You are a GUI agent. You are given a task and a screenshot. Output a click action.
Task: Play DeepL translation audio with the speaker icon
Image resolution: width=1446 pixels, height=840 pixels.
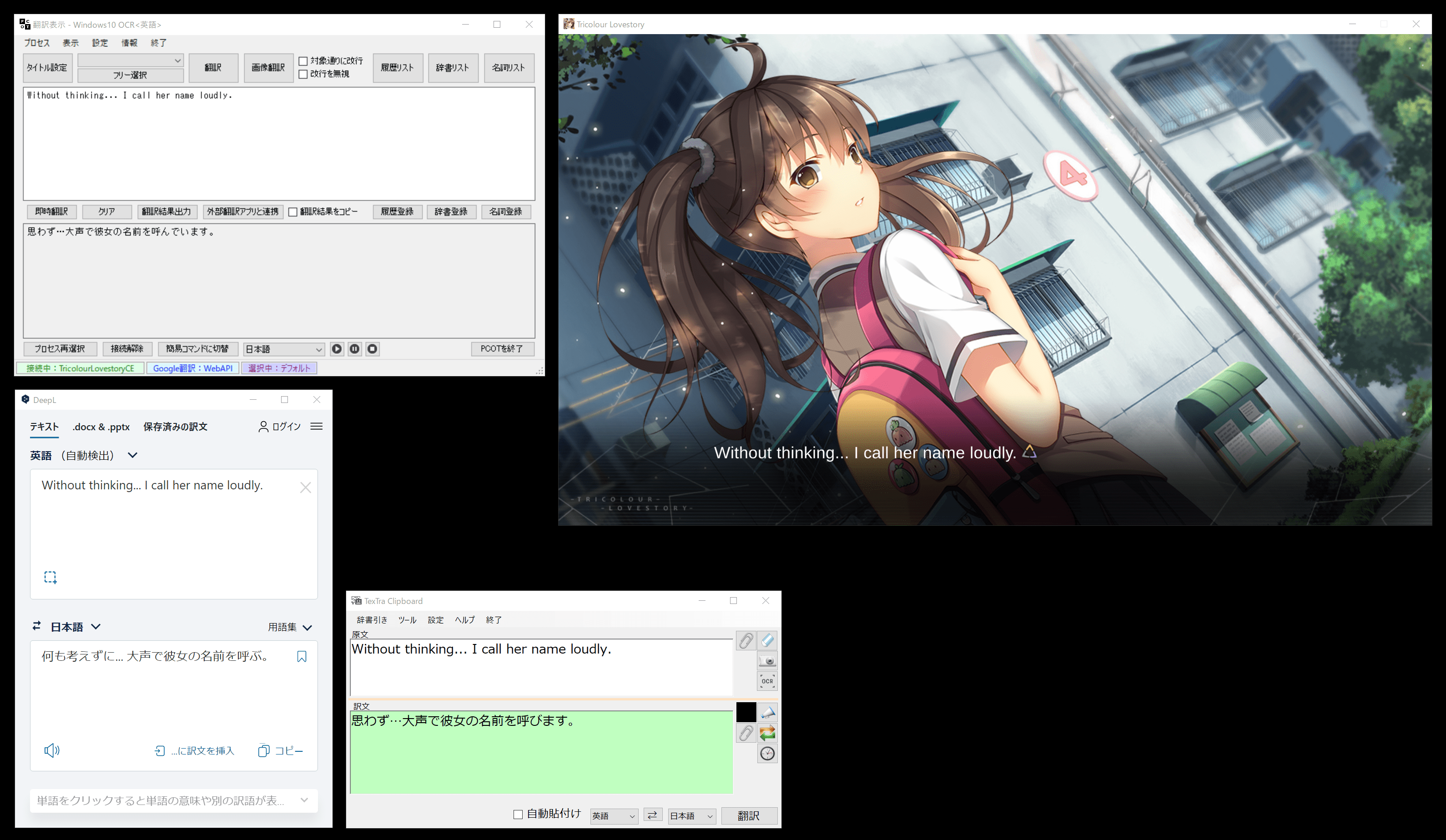coord(52,750)
